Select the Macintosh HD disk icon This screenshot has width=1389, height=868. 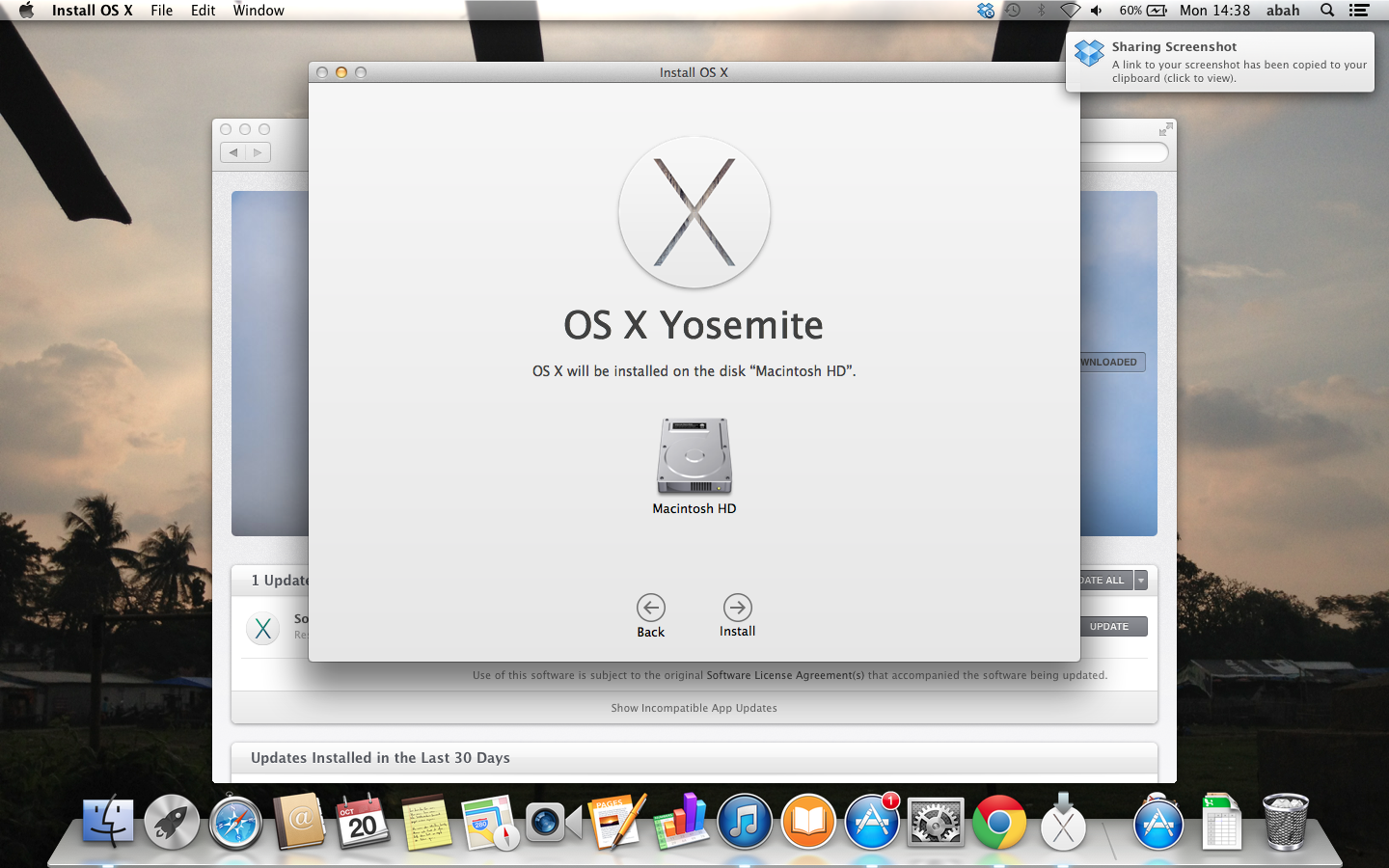pos(694,457)
